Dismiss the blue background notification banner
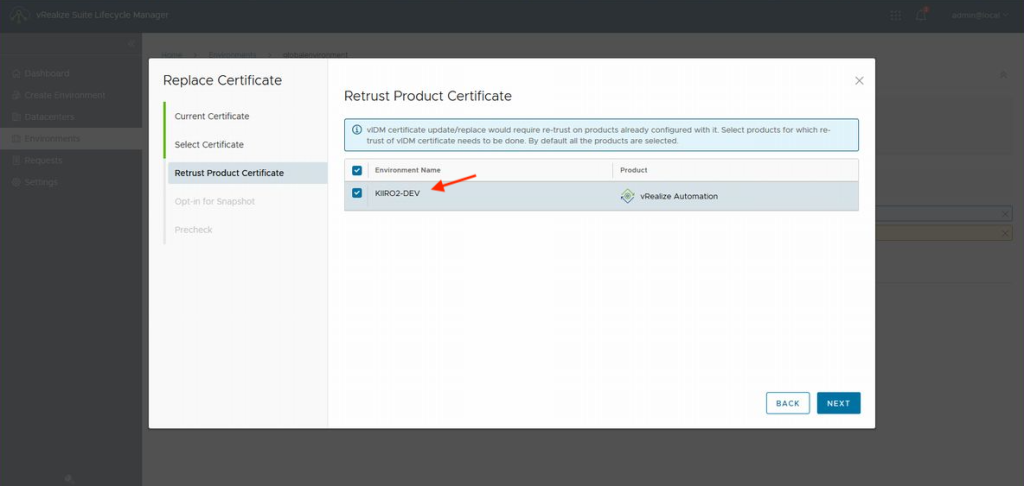 (1005, 214)
